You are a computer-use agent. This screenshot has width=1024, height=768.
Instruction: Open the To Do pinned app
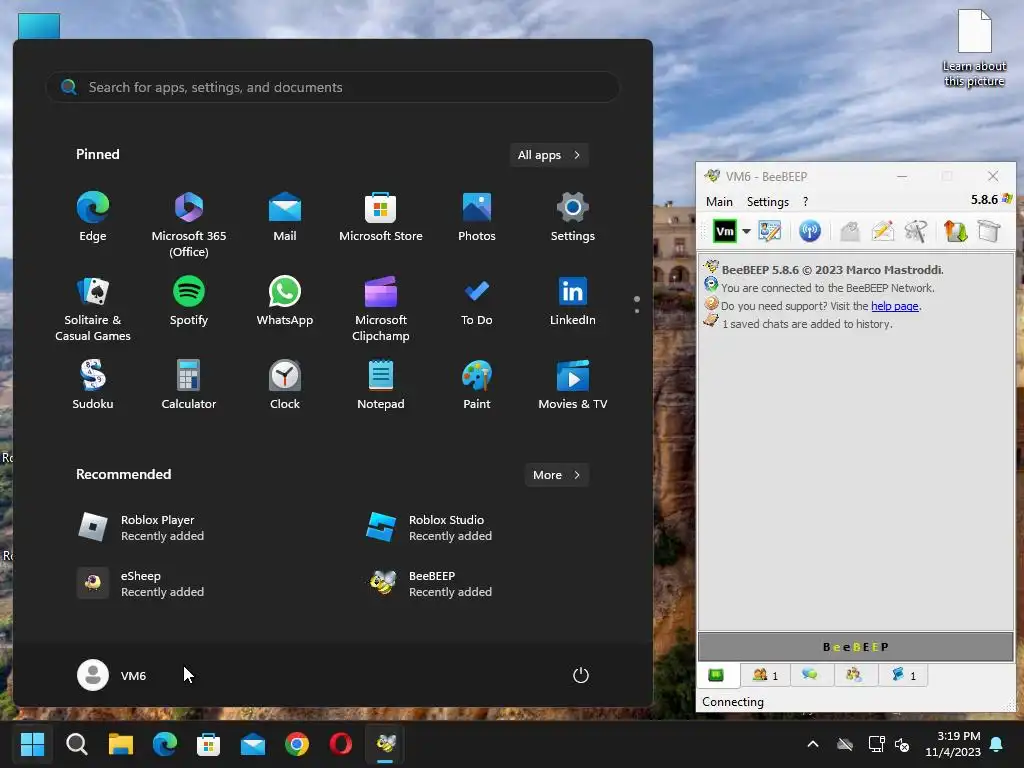tap(477, 302)
